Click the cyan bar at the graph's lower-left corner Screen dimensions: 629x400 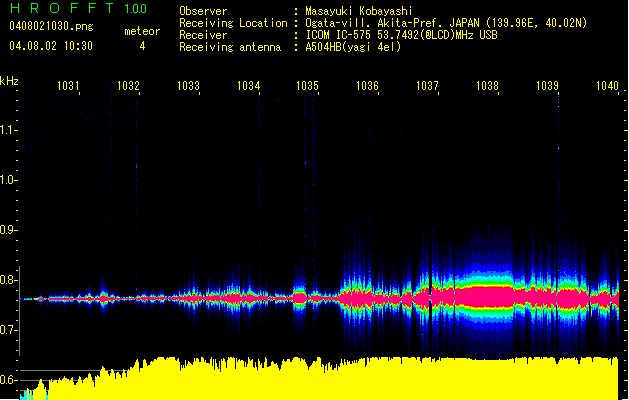click(26, 394)
